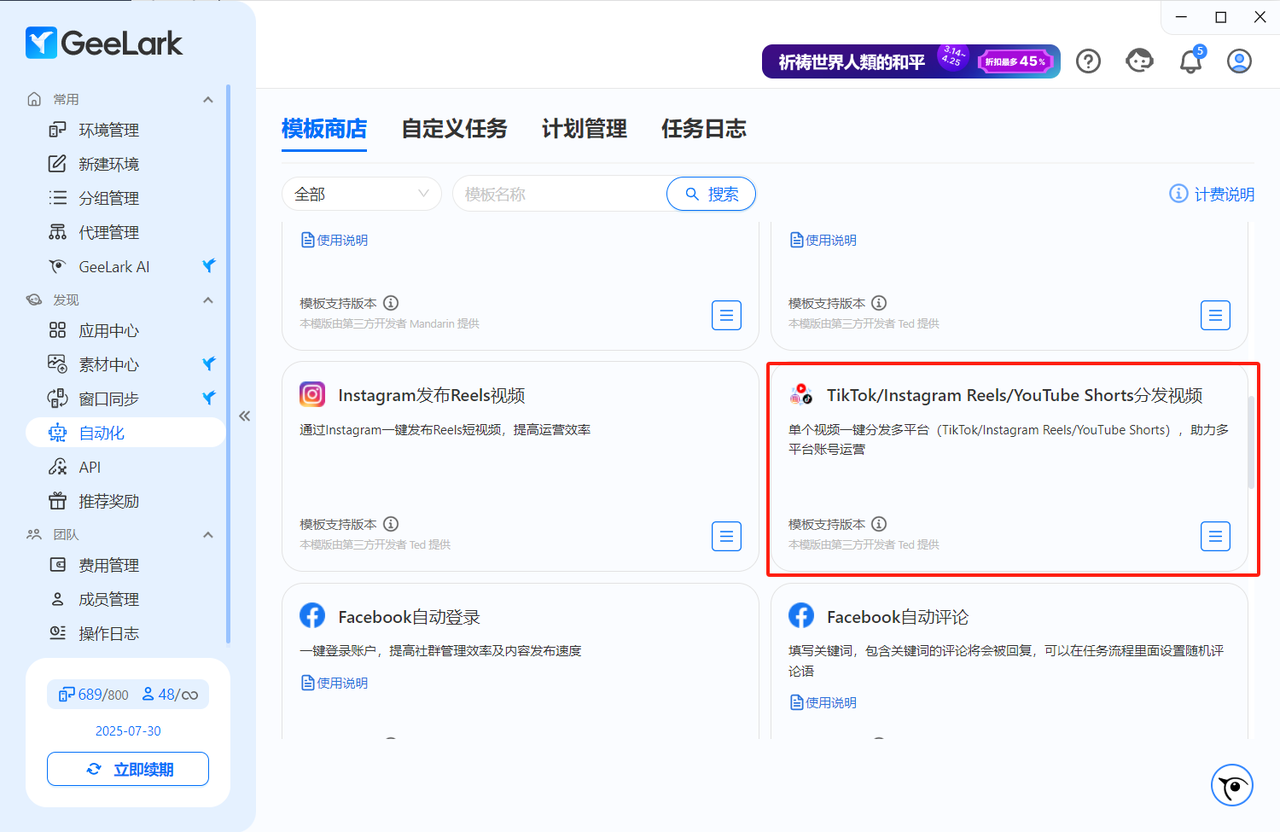Click the member count 48/∞ indicator

pos(170,694)
